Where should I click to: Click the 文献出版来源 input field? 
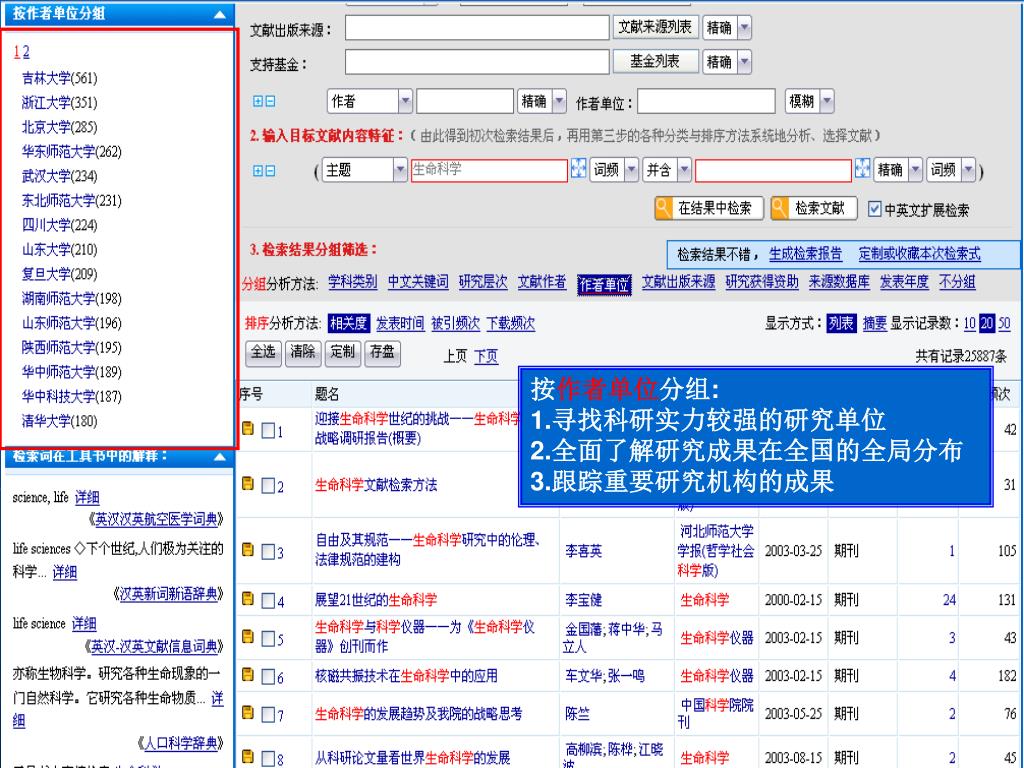(x=477, y=27)
